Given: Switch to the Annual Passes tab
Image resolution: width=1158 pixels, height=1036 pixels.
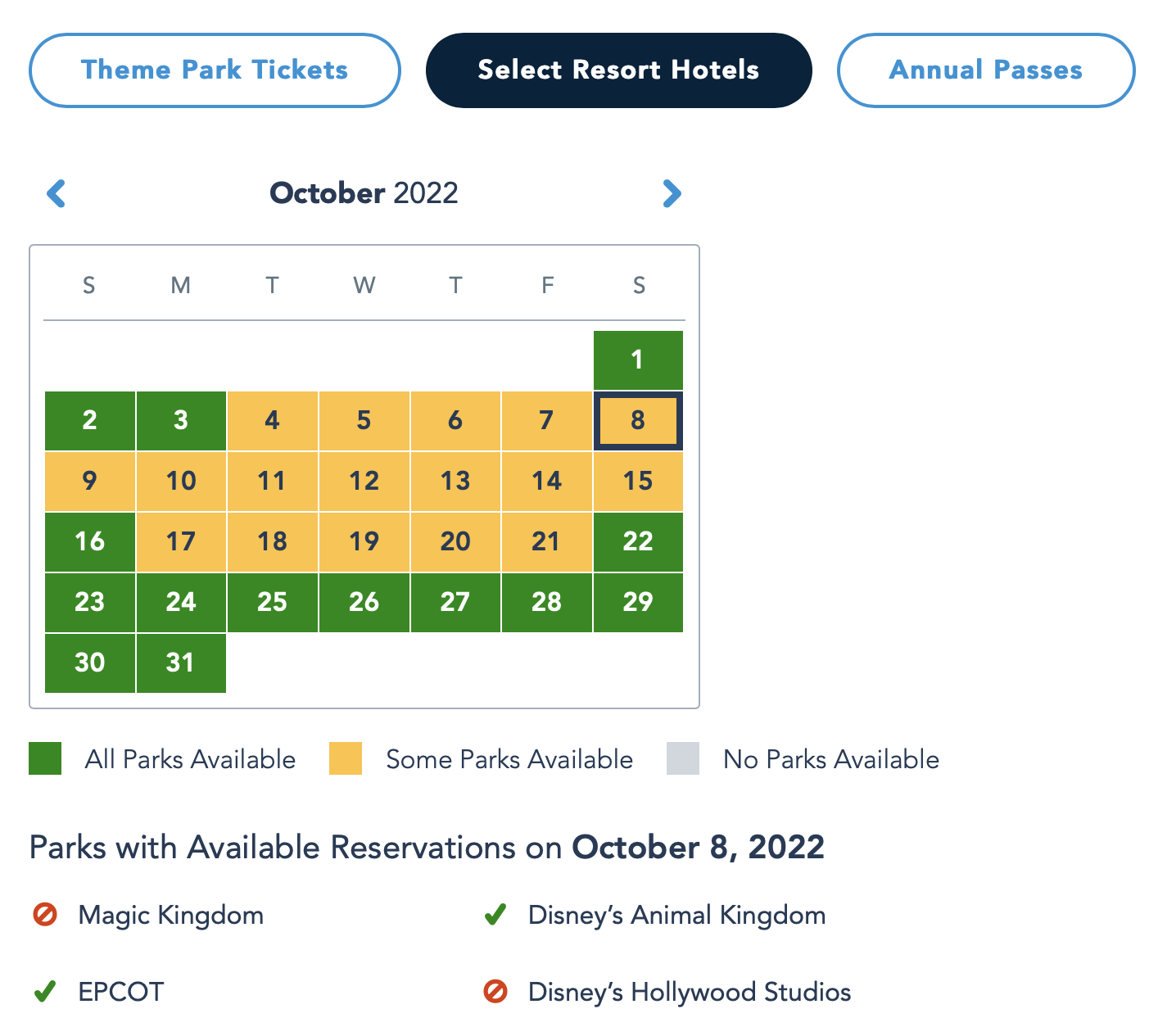Looking at the screenshot, I should [x=986, y=70].
